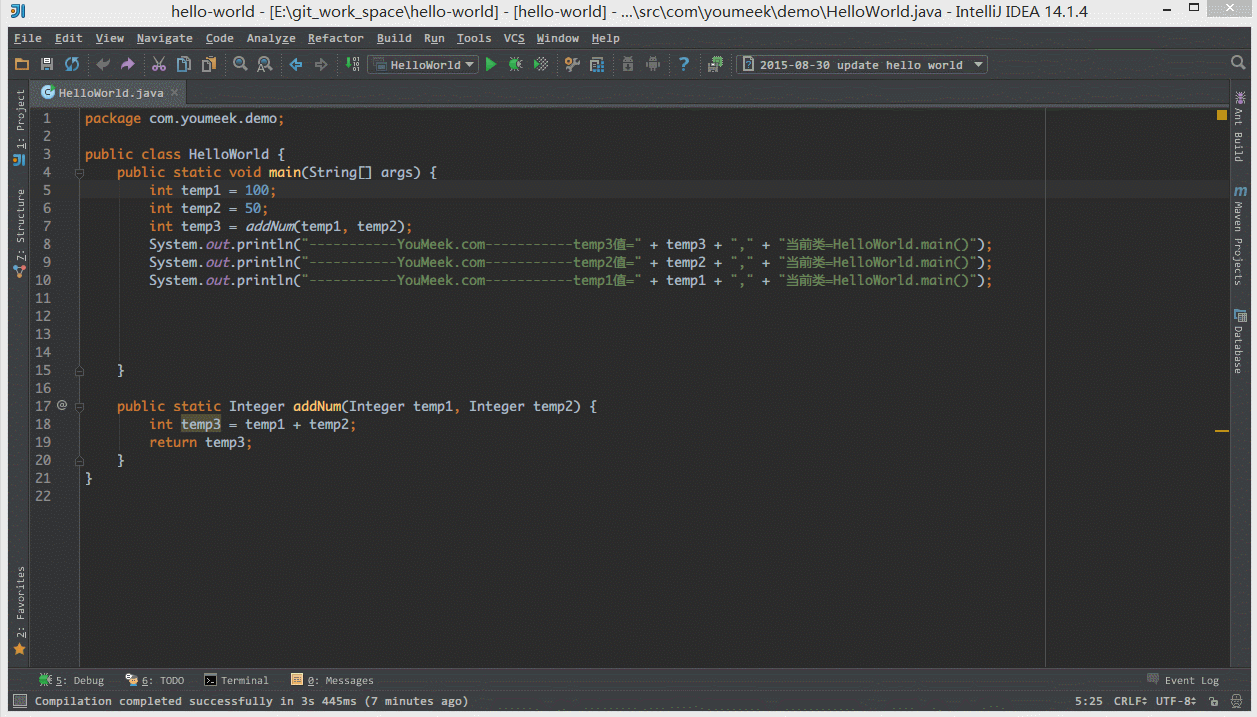Start debugging with the Debug bug icon

coord(515,65)
